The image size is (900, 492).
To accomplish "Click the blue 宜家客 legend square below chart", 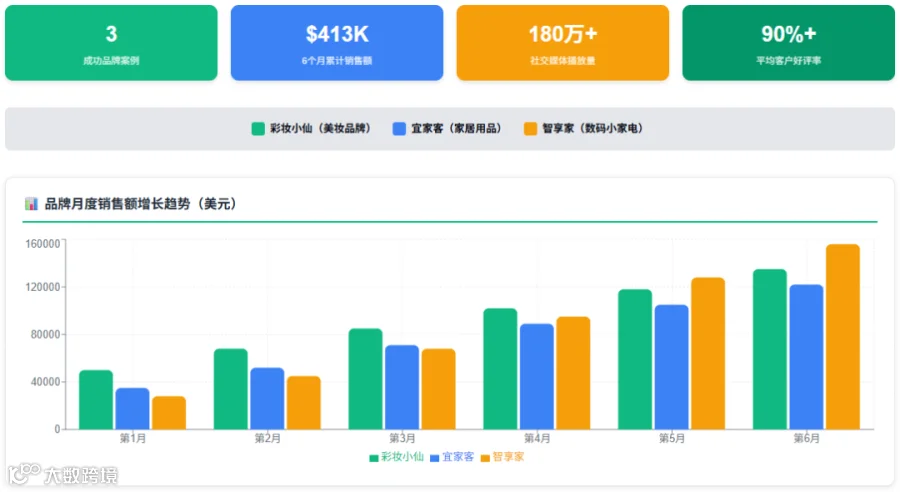I will tap(435, 458).
